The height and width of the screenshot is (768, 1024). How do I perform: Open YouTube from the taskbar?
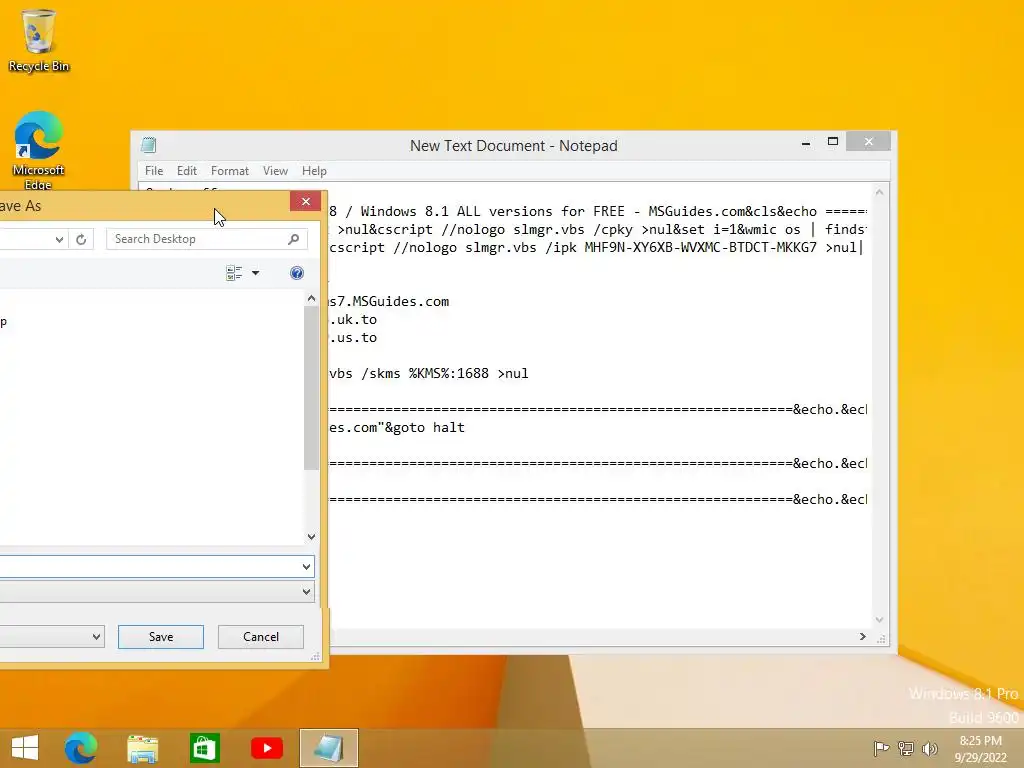(x=266, y=748)
